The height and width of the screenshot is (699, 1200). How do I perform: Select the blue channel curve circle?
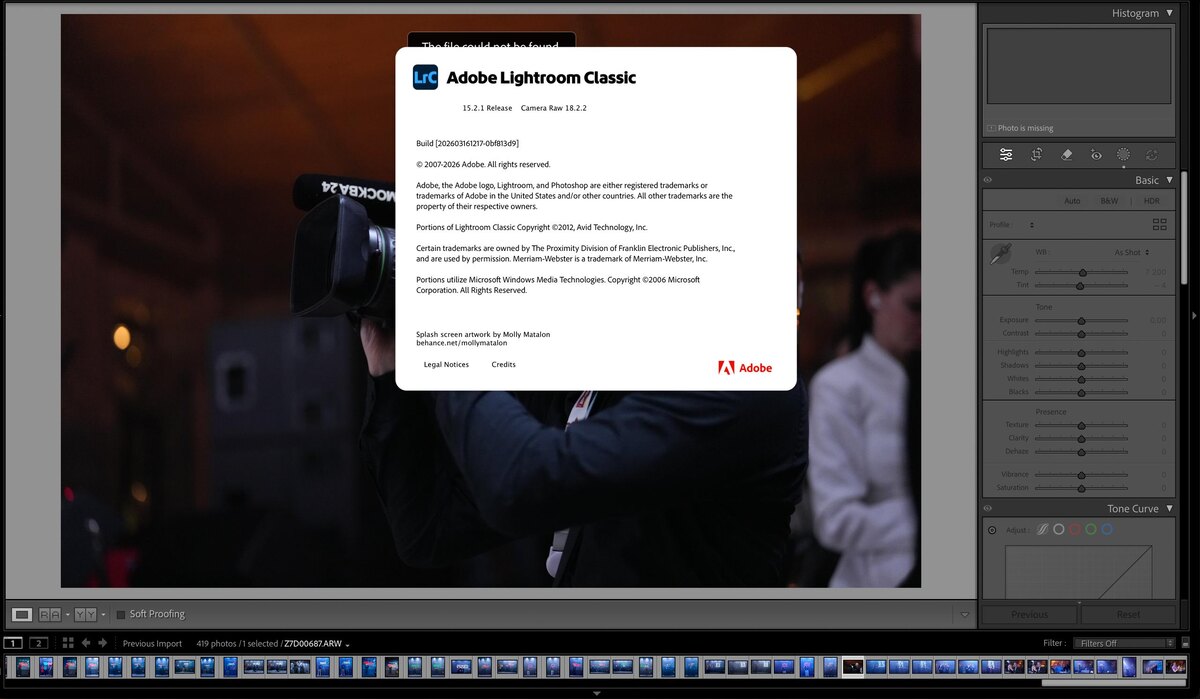(1107, 529)
